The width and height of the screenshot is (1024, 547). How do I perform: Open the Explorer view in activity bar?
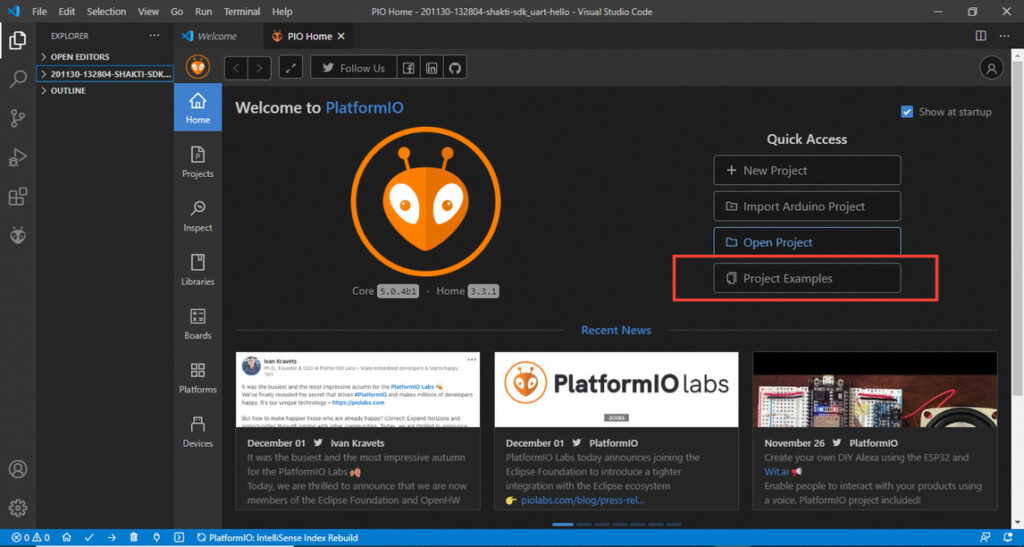(x=18, y=40)
